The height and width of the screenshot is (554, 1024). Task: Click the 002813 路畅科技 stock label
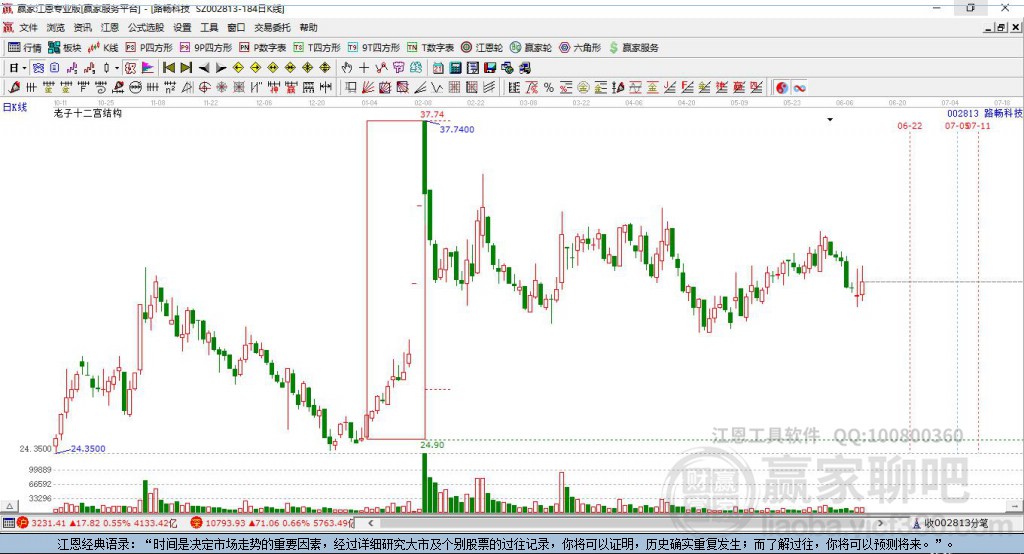tap(985, 113)
